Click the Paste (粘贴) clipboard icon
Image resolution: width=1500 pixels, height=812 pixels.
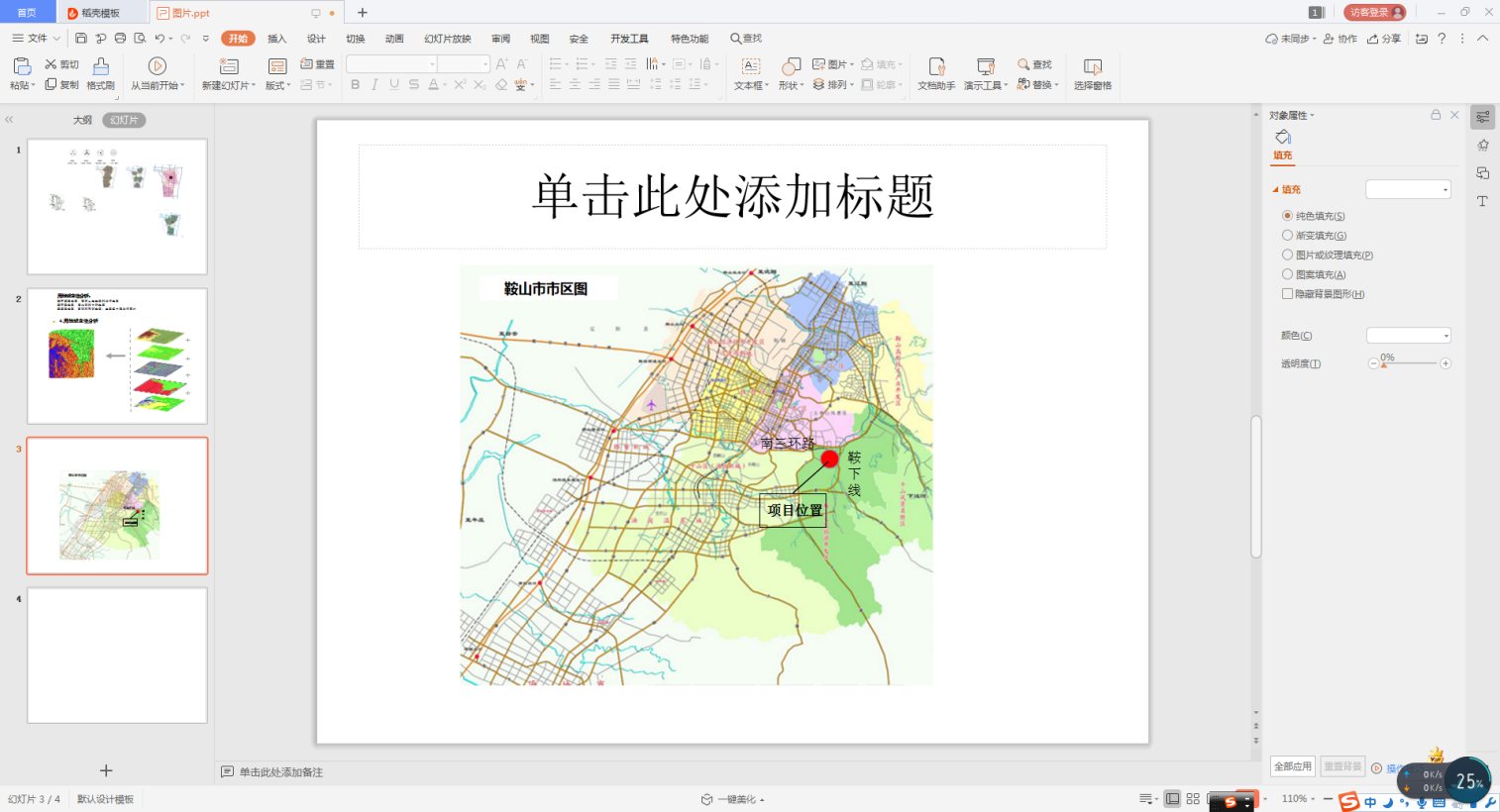coord(22,66)
